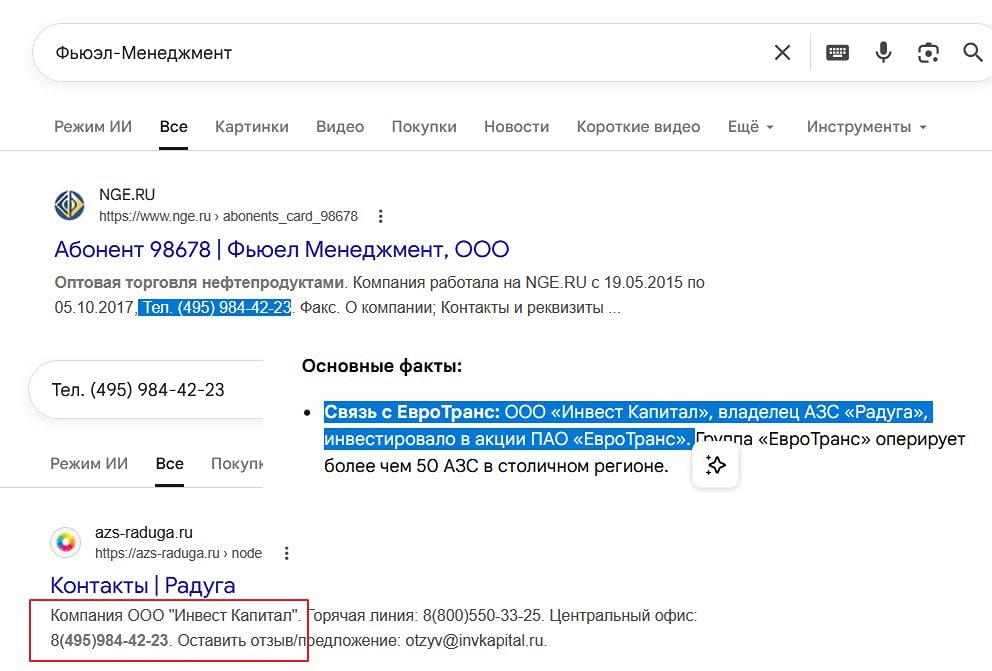Go to the "Короткие видео" tab

638,127
